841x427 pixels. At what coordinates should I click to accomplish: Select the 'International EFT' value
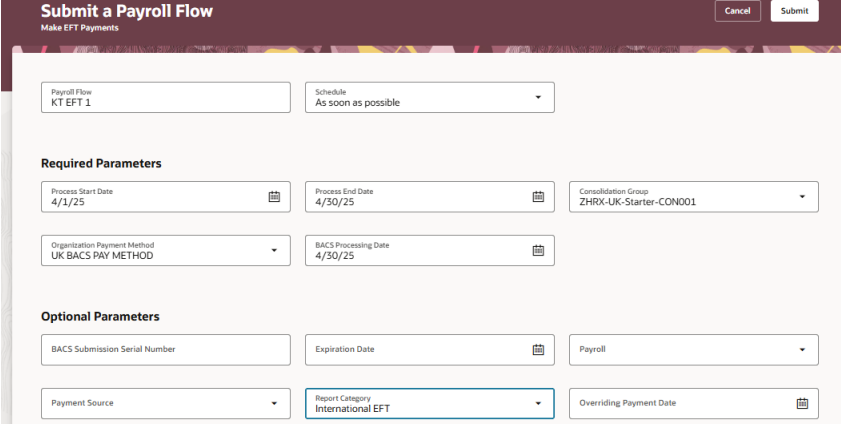[x=352, y=409]
